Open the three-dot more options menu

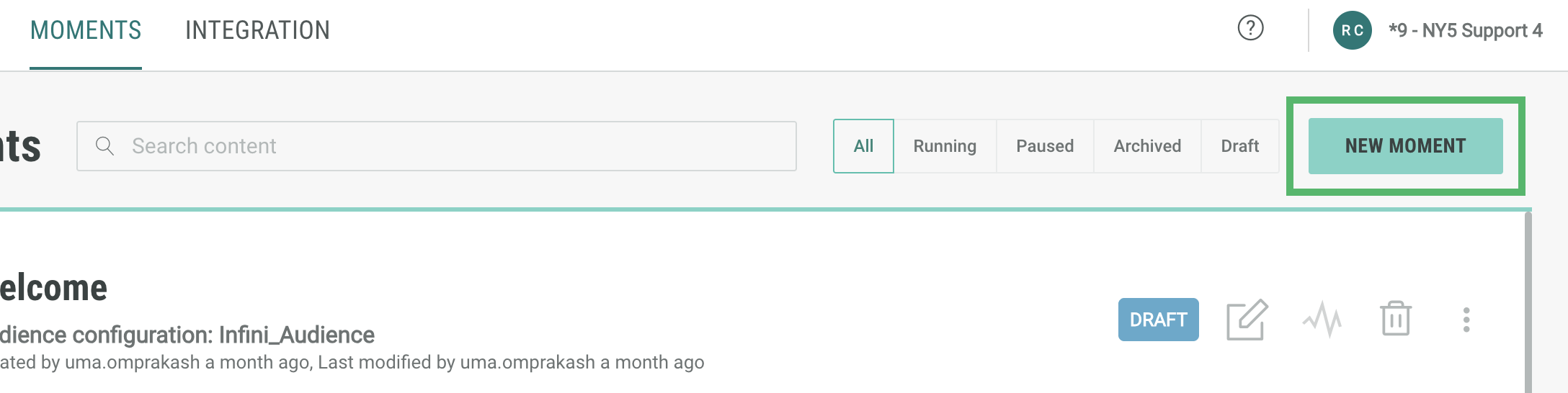pos(1466,320)
